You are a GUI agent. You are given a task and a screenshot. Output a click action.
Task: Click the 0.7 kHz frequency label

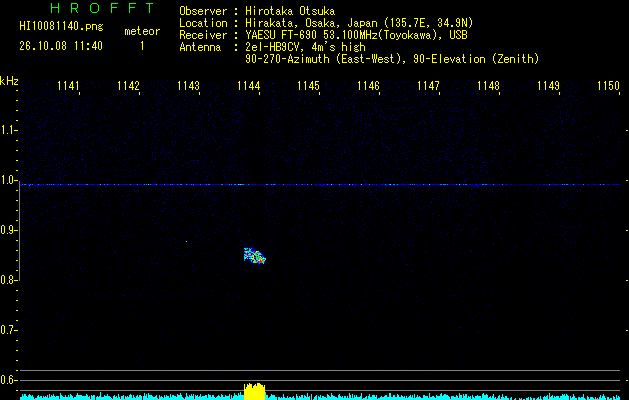point(8,330)
